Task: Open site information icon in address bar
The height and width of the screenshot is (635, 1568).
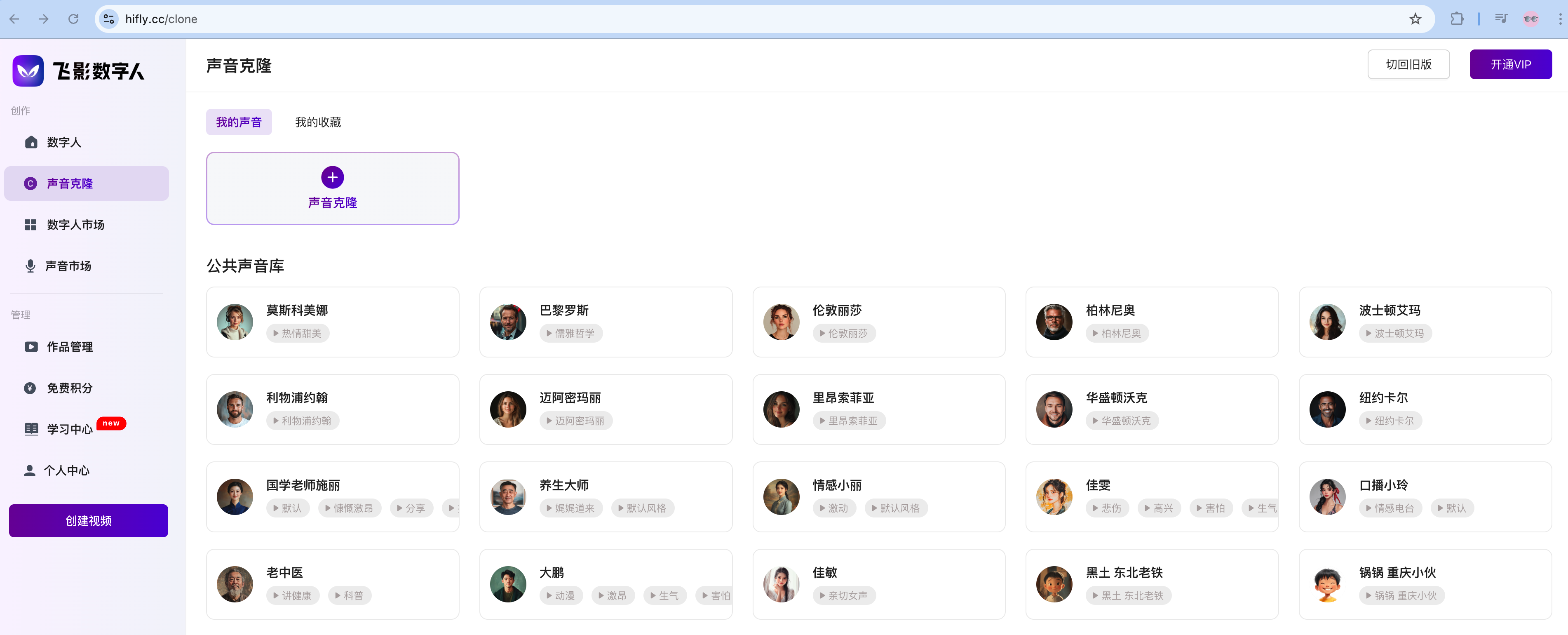Action: click(109, 19)
